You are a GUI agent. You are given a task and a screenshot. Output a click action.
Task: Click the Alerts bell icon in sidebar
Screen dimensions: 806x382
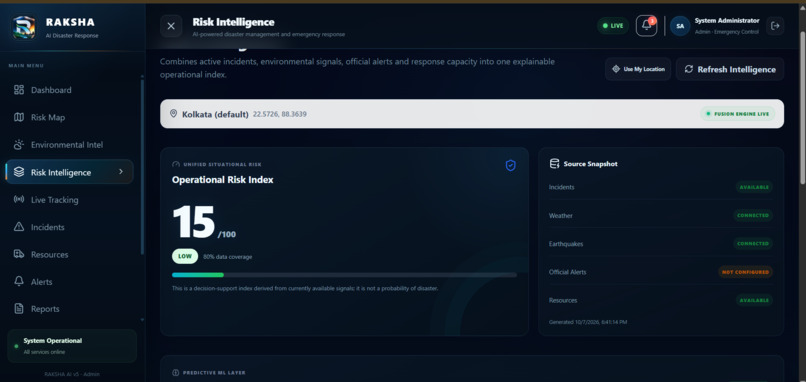(x=19, y=281)
